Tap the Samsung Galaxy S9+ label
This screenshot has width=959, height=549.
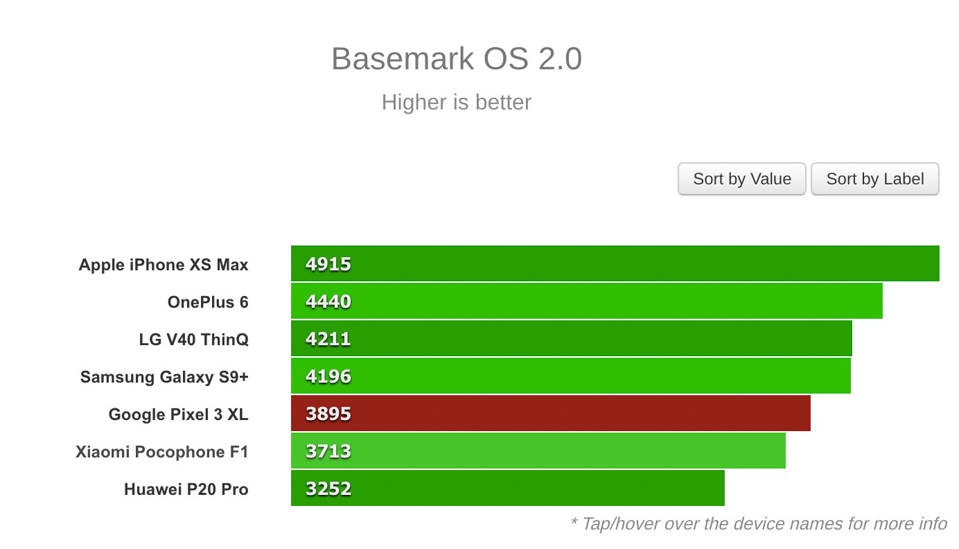coord(165,377)
